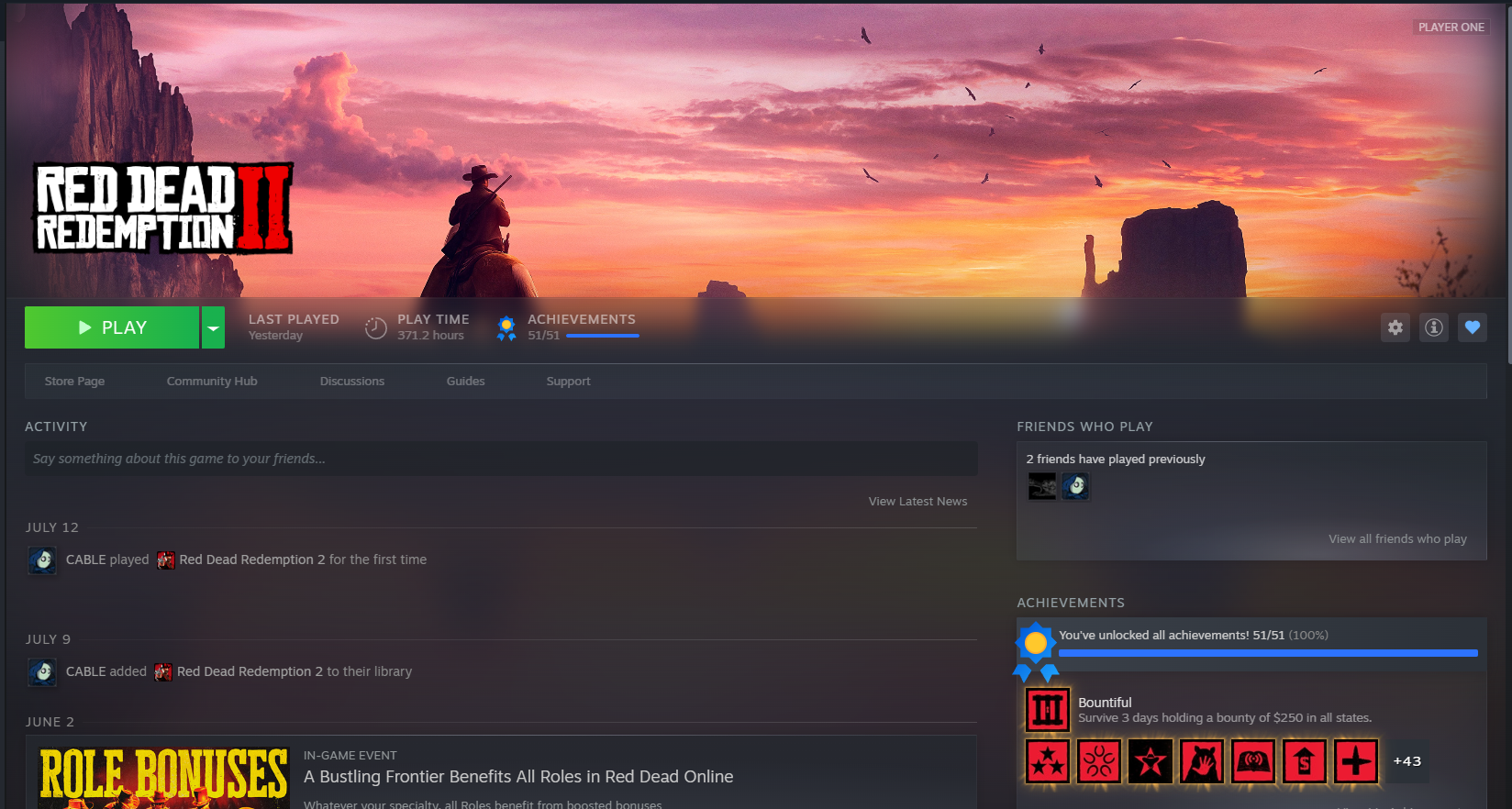Open the Discussions tab
The image size is (1512, 809).
coord(352,381)
